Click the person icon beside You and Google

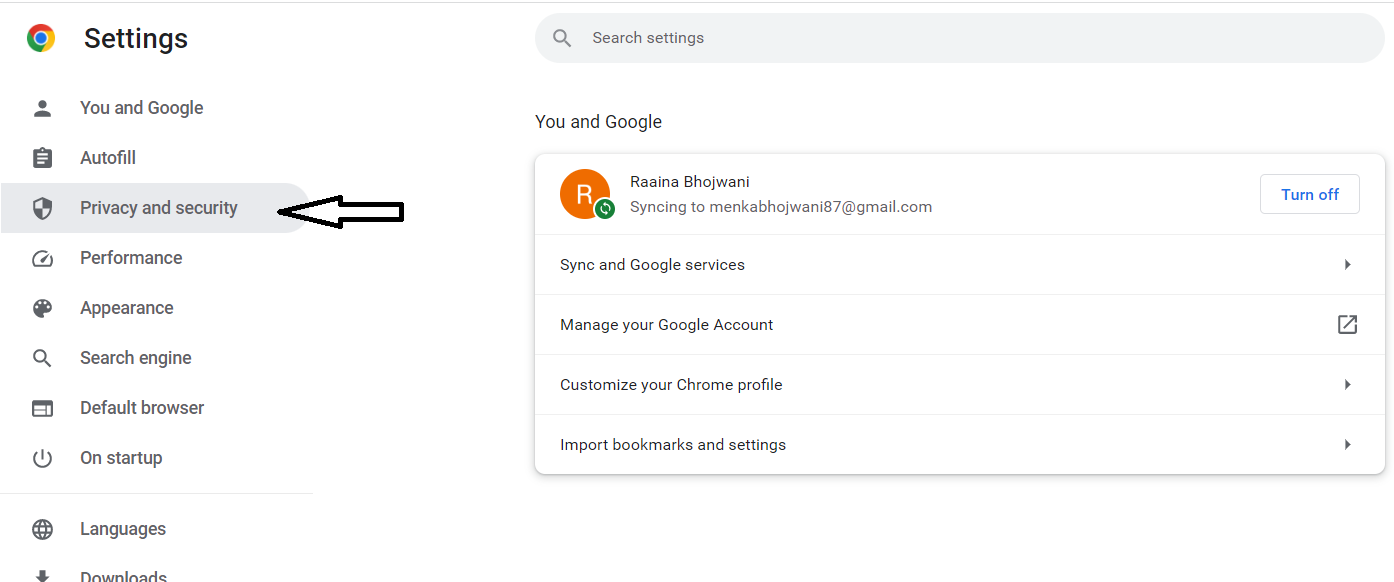pos(42,108)
